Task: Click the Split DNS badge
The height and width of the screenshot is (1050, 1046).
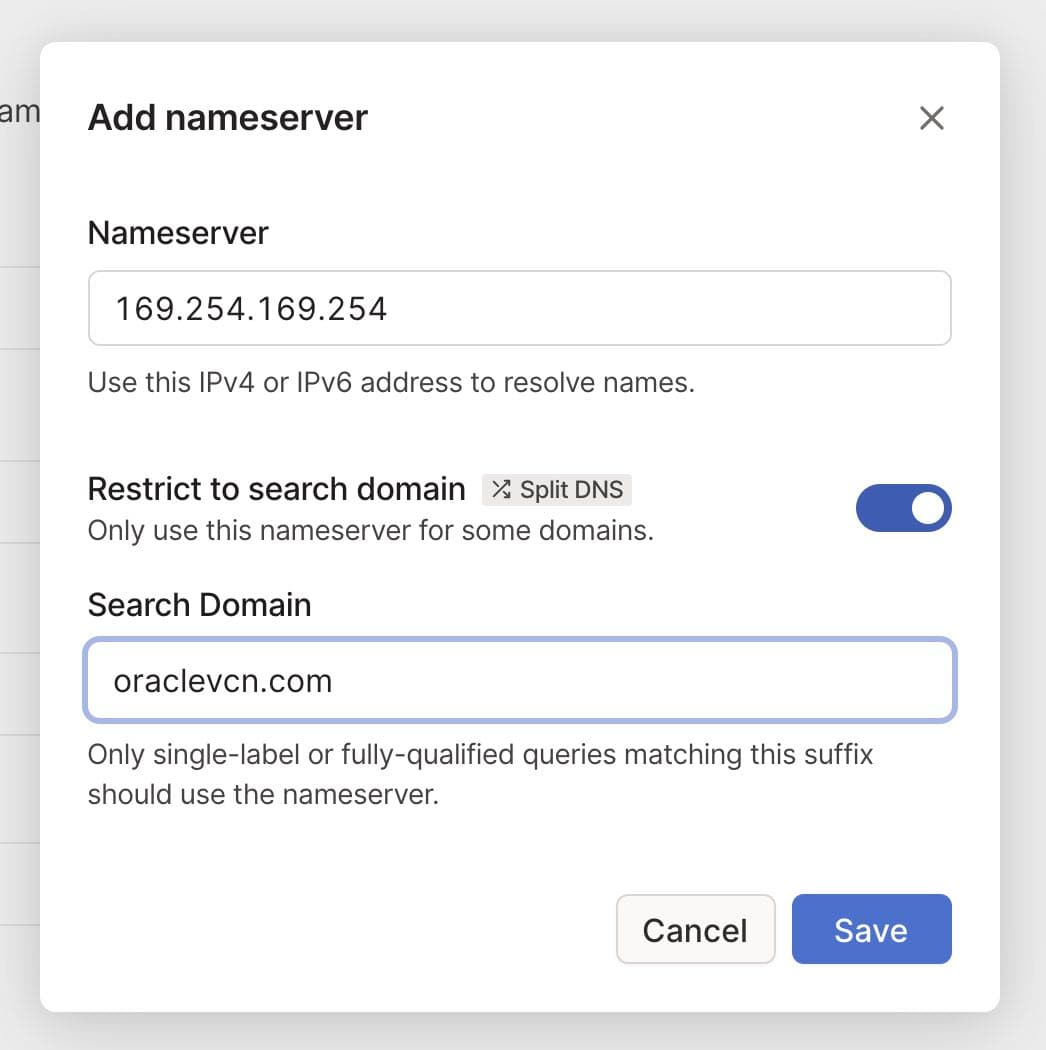Action: pos(556,489)
